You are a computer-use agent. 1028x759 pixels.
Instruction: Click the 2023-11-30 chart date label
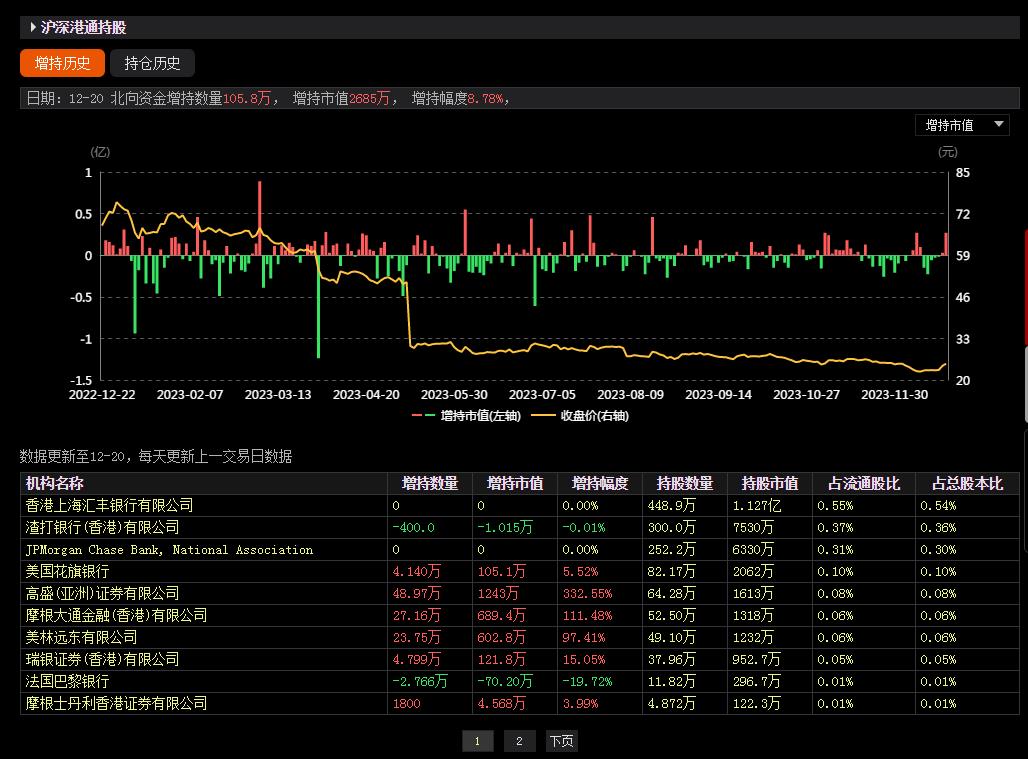pyautogui.click(x=894, y=395)
